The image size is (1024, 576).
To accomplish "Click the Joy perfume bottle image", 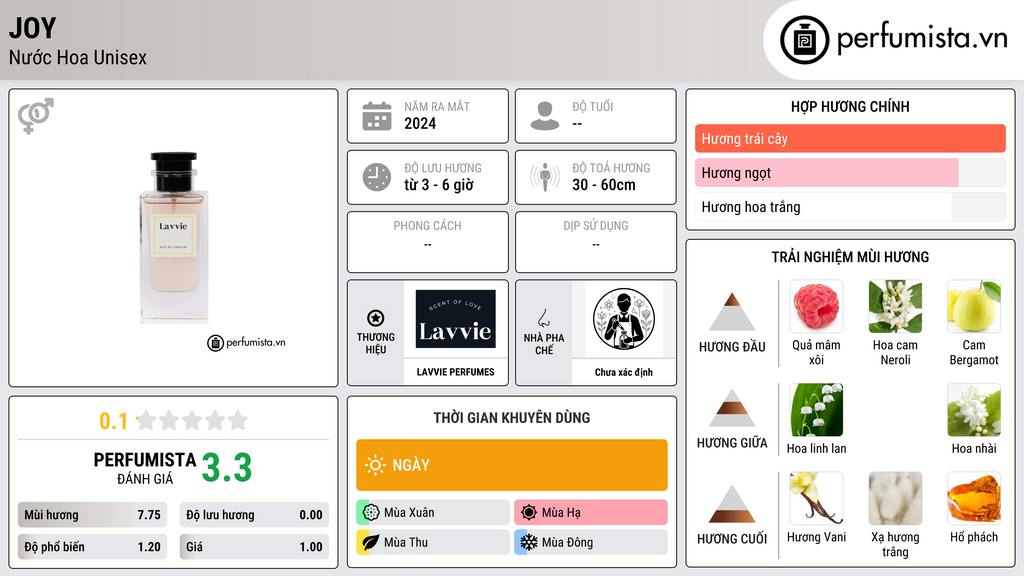I will coord(173,238).
